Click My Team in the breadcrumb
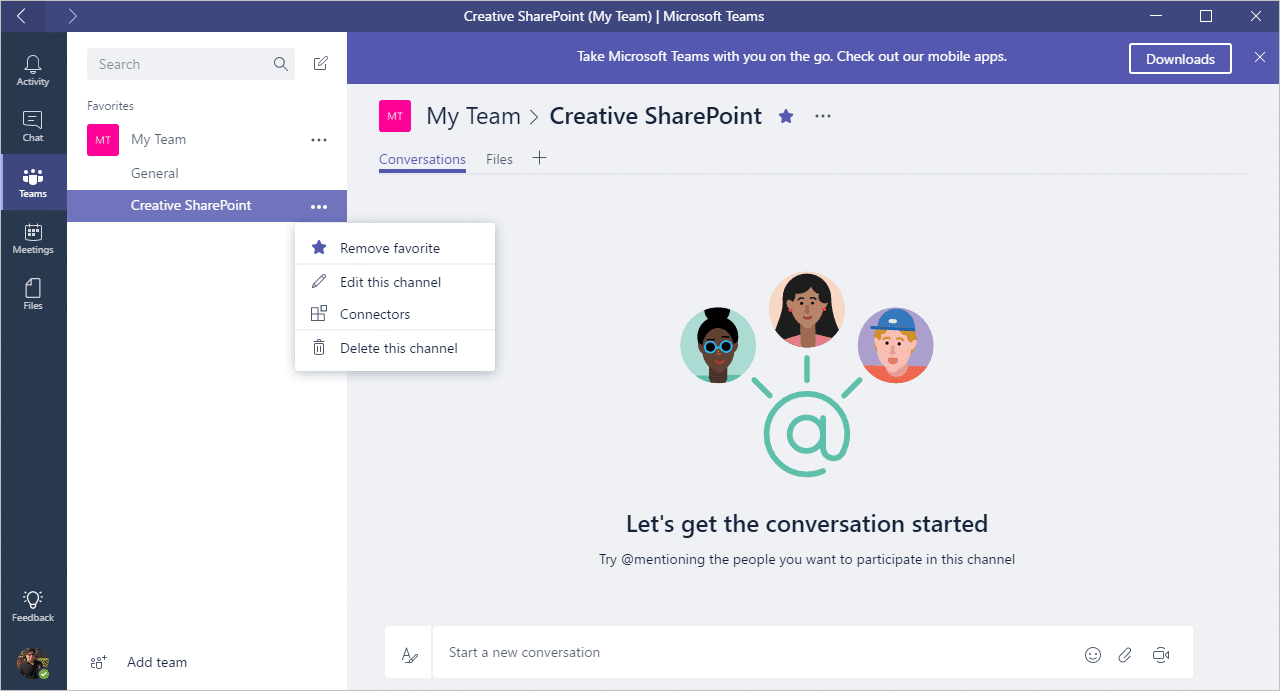 pos(473,116)
